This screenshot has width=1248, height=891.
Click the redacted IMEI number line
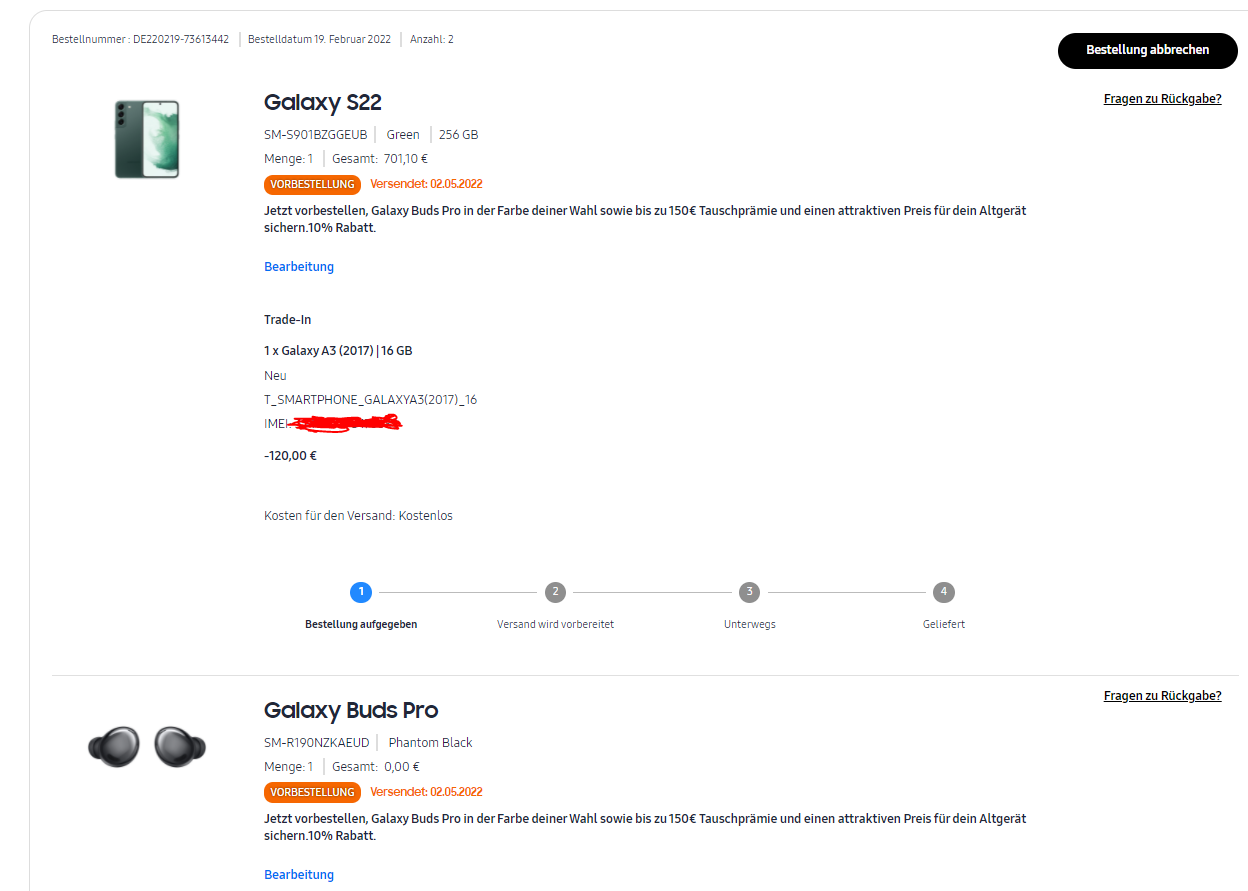[332, 424]
